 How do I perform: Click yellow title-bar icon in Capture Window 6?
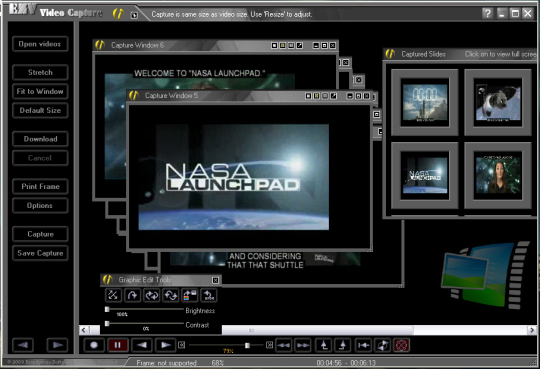point(282,45)
